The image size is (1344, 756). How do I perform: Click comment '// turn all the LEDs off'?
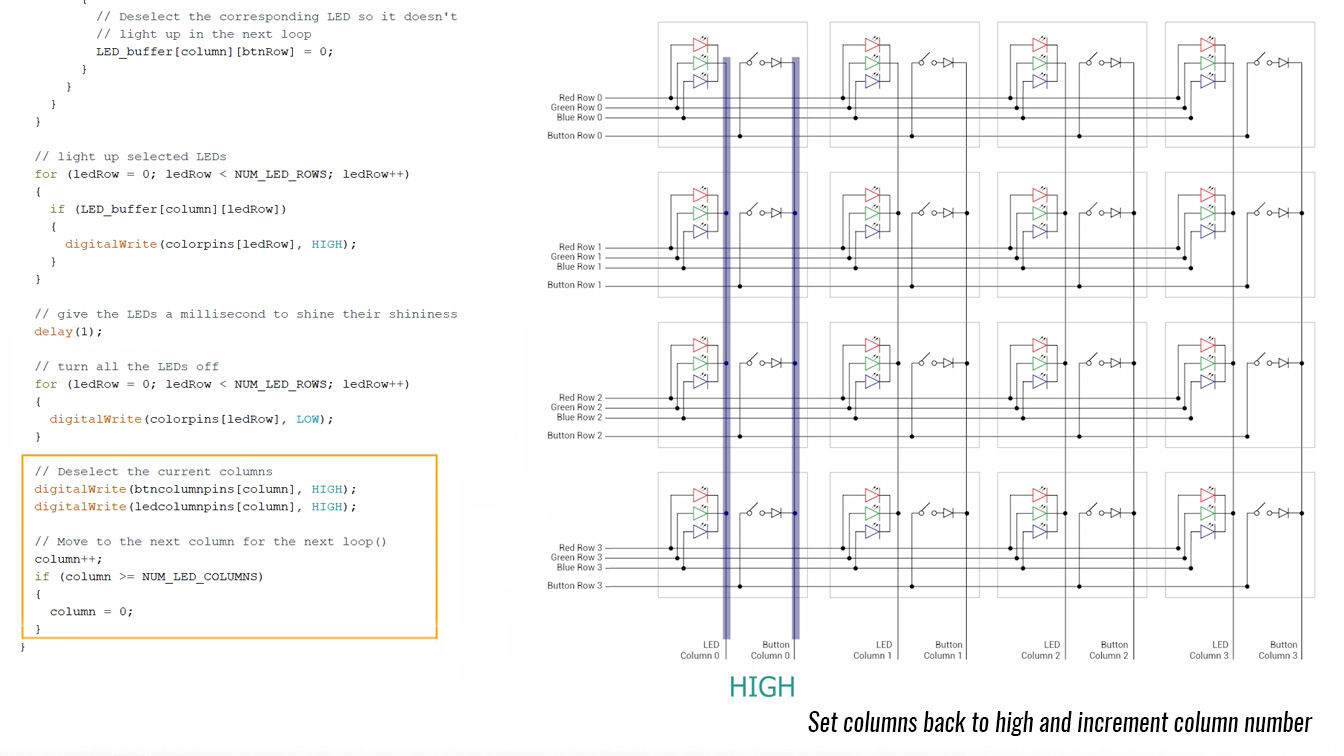(x=127, y=366)
